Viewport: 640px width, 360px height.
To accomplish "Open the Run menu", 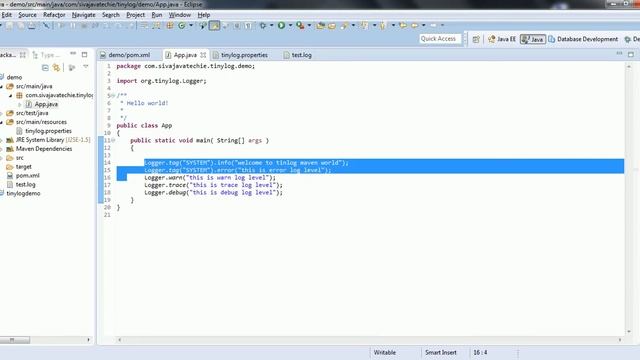I will (157, 15).
